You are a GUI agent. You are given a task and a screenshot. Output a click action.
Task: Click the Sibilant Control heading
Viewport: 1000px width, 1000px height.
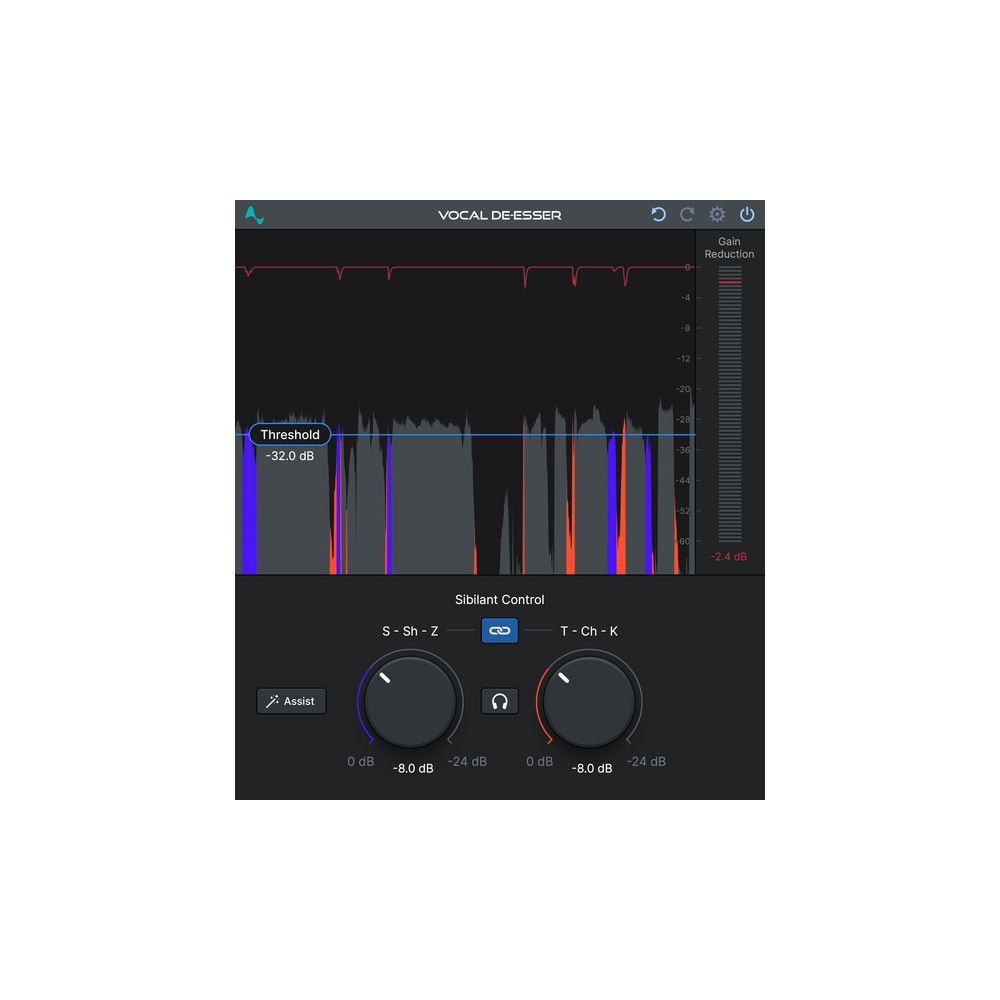pos(500,600)
